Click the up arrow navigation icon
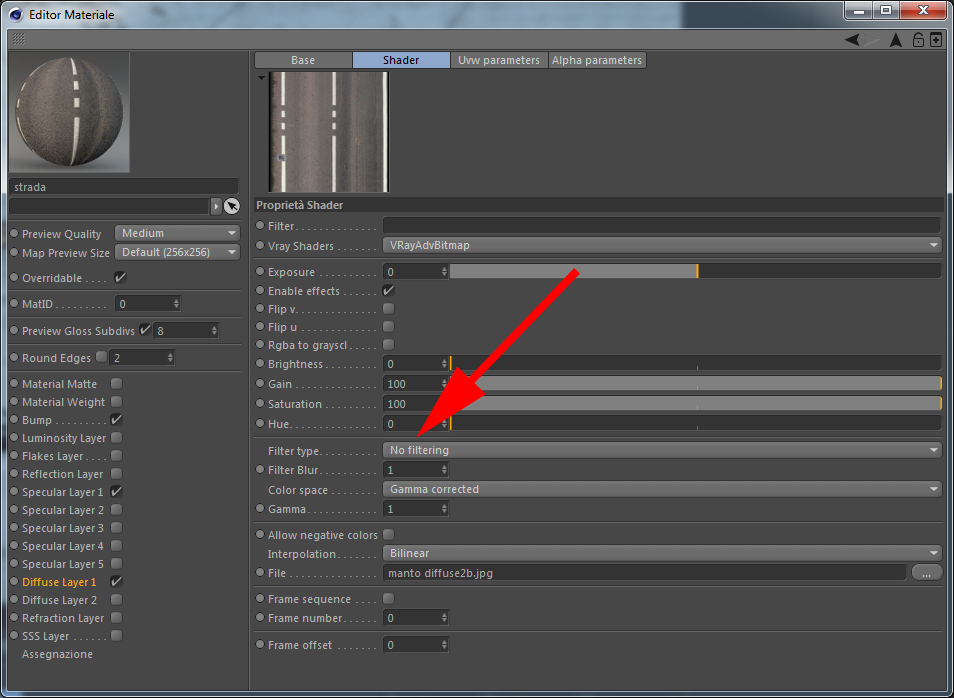The image size is (954, 698). tap(896, 40)
